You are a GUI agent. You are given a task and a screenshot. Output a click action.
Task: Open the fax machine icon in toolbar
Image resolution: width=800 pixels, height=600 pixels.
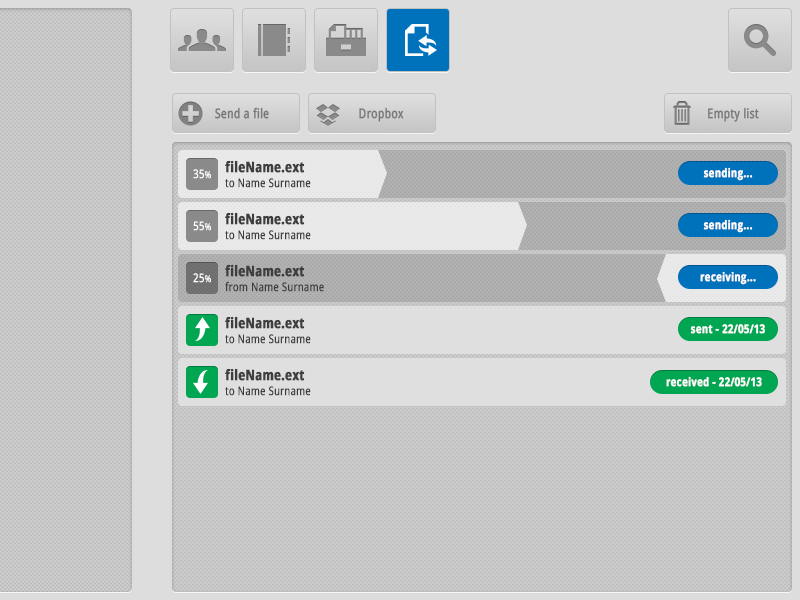point(346,40)
